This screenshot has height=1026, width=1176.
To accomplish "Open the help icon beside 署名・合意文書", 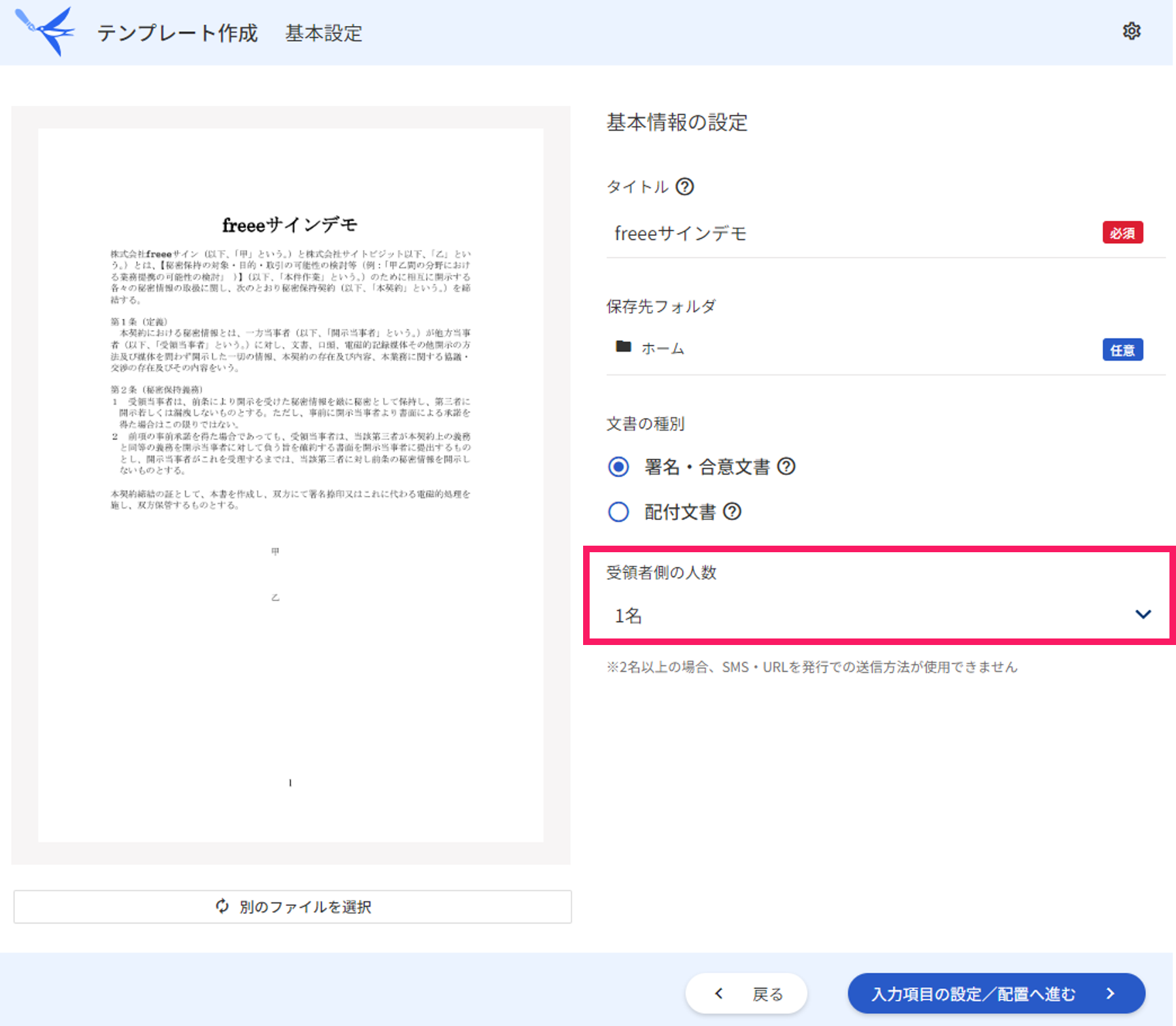I will tap(786, 467).
